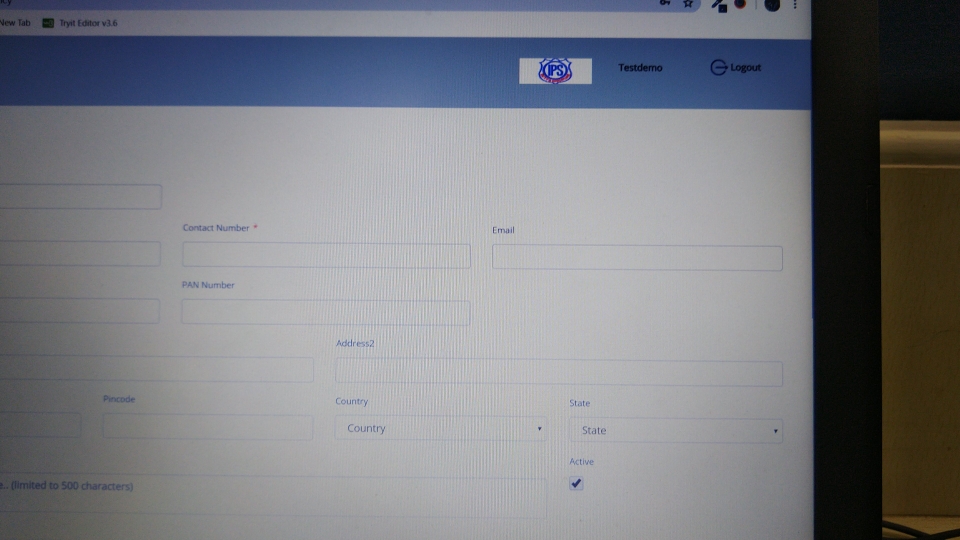Image resolution: width=960 pixels, height=540 pixels.
Task: Select the PAN Number input box
Action: tap(325, 313)
